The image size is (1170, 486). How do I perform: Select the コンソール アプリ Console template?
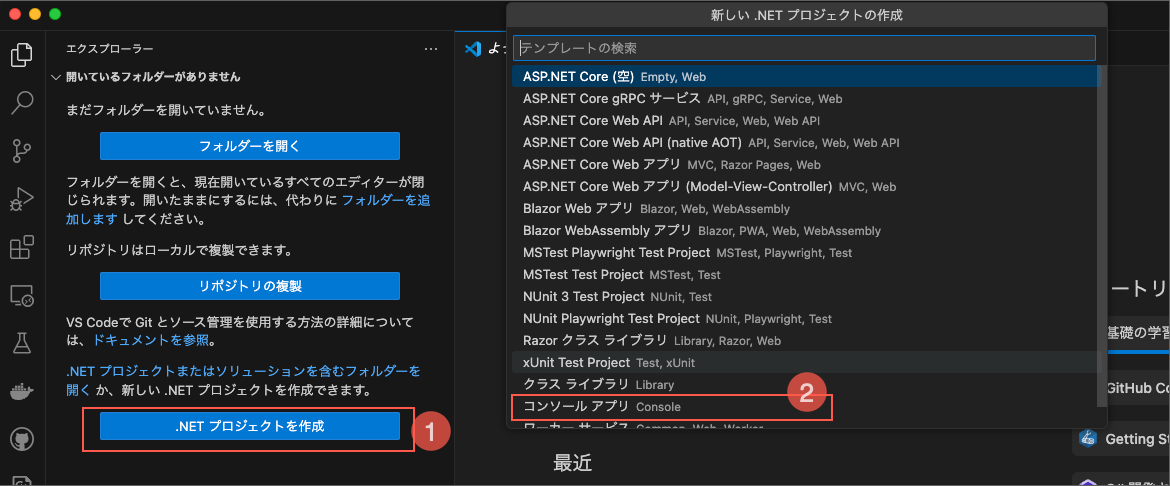pyautogui.click(x=804, y=407)
